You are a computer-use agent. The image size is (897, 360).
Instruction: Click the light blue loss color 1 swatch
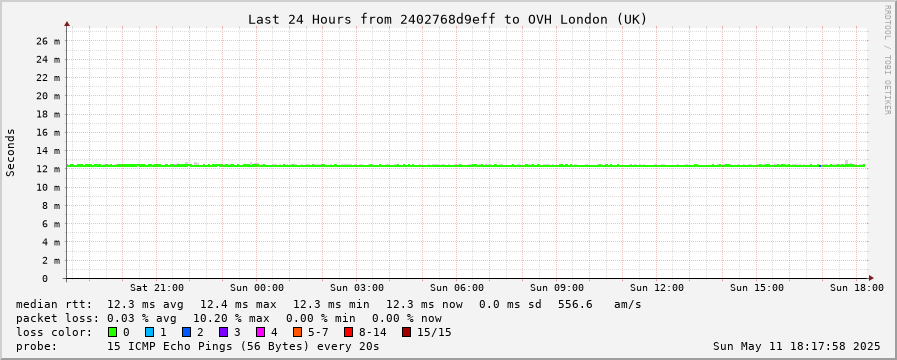coord(150,332)
